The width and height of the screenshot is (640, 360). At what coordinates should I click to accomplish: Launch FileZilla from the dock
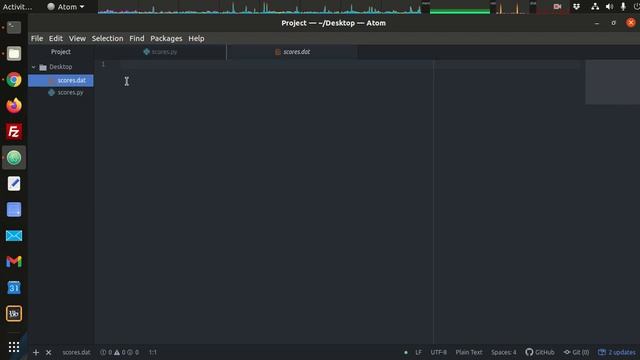tap(14, 131)
